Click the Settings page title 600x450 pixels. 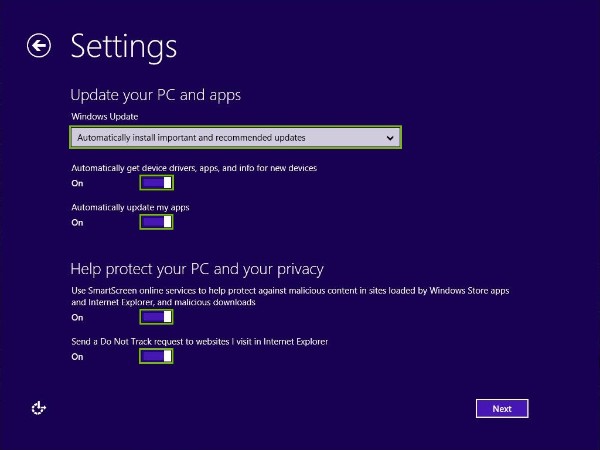pos(124,47)
